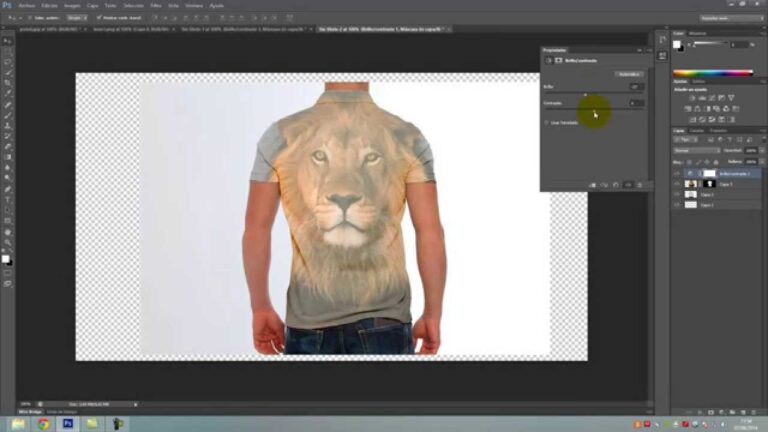Select the Hand tool

pyautogui.click(x=7, y=232)
